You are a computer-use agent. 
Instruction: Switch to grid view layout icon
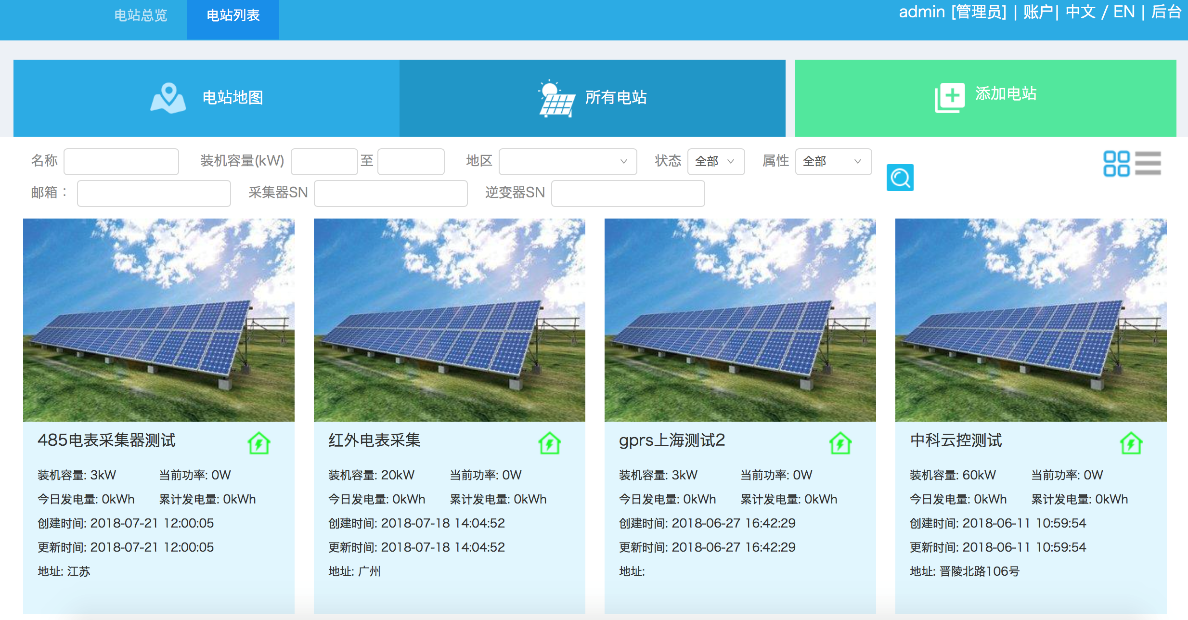(x=1116, y=164)
